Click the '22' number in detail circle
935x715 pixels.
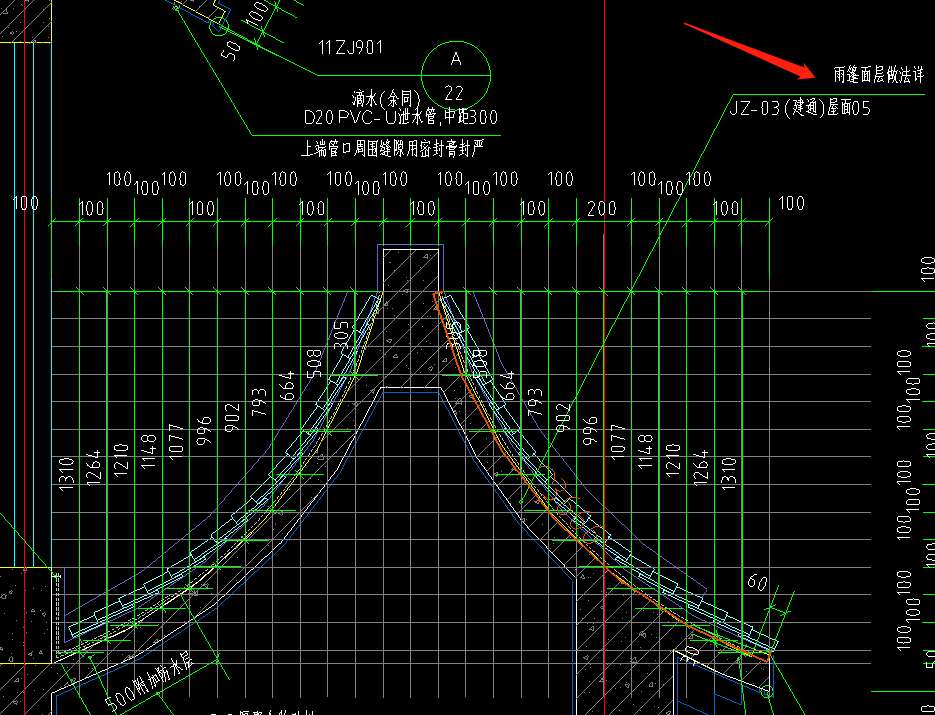click(x=454, y=94)
